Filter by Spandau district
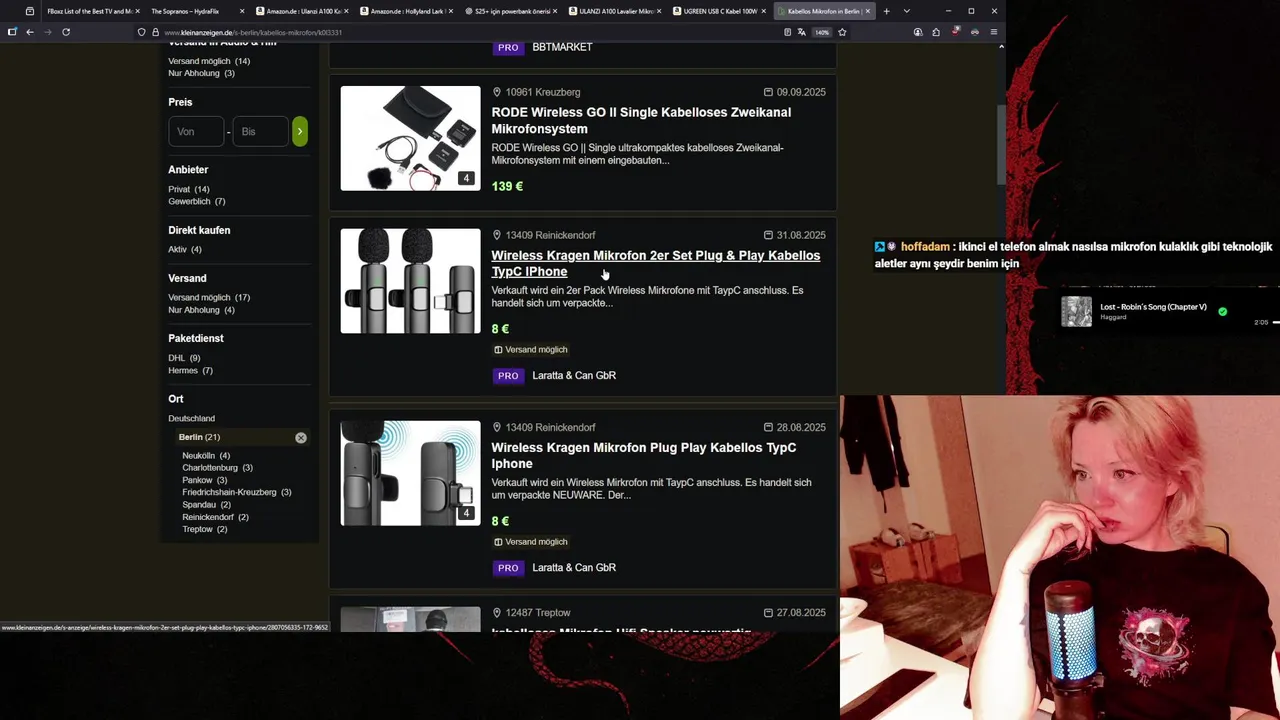Screen dimensions: 1280x720 tap(206, 505)
